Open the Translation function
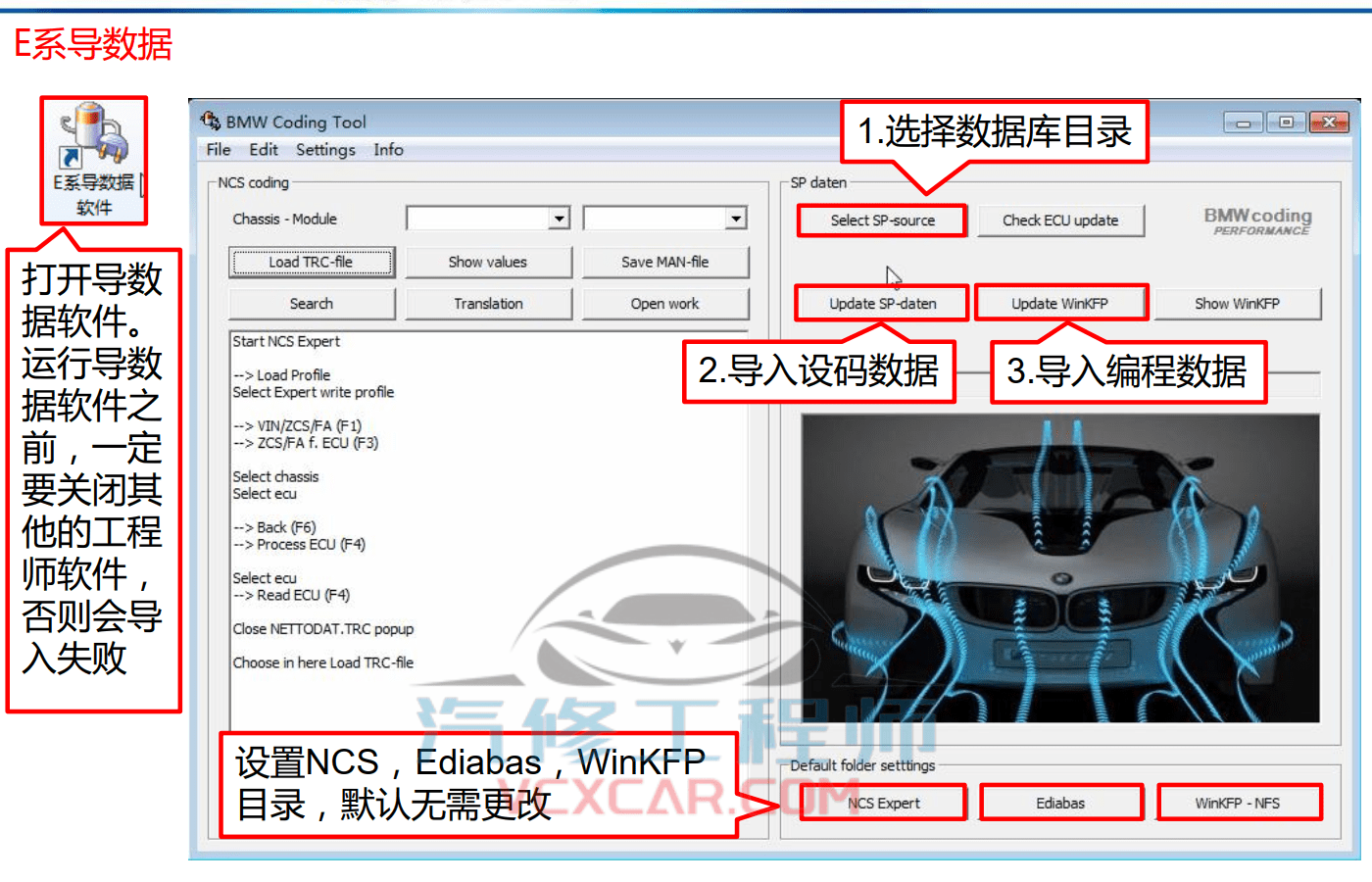This screenshot has height=882, width=1372. click(x=488, y=303)
